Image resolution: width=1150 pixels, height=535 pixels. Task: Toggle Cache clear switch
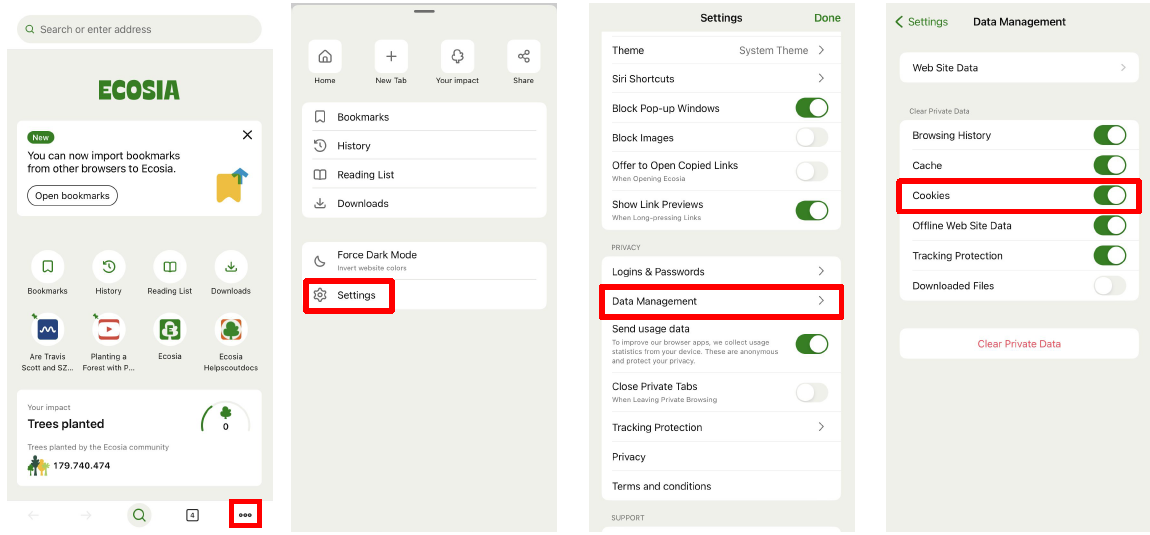1110,165
